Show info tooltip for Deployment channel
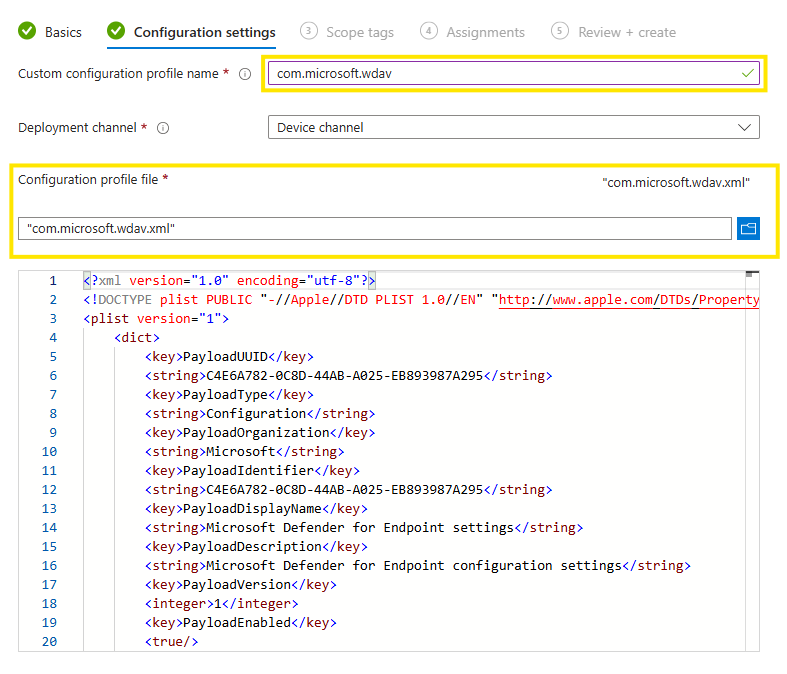This screenshot has height=674, width=787. tap(163, 128)
